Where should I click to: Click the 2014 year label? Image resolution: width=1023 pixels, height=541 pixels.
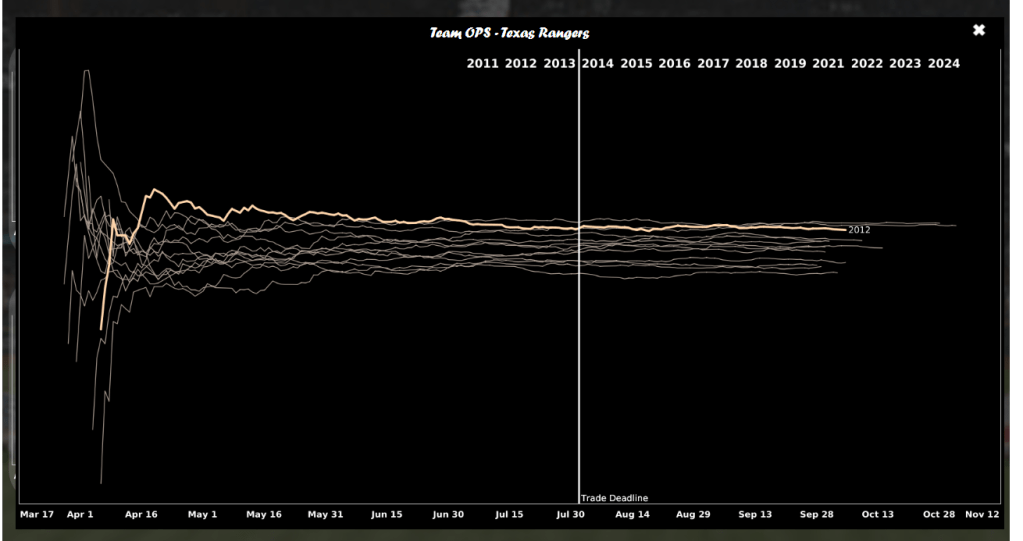(x=598, y=64)
